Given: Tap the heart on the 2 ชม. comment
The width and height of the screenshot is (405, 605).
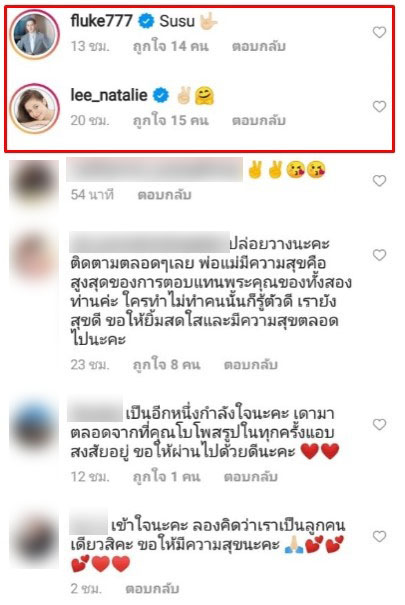Looking at the screenshot, I should pyautogui.click(x=380, y=536).
